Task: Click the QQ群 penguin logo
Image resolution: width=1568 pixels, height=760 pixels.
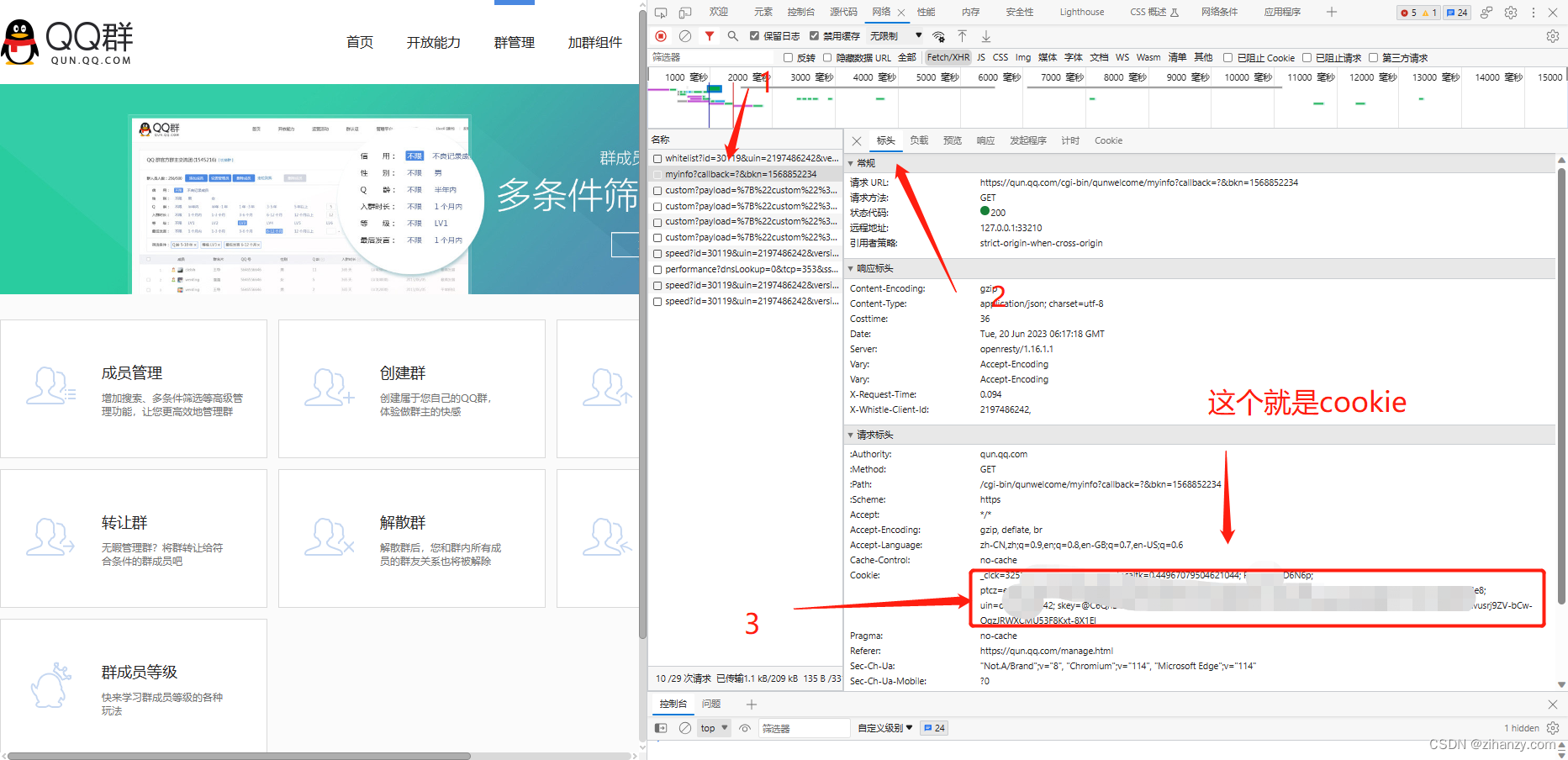Action: pos(67,42)
